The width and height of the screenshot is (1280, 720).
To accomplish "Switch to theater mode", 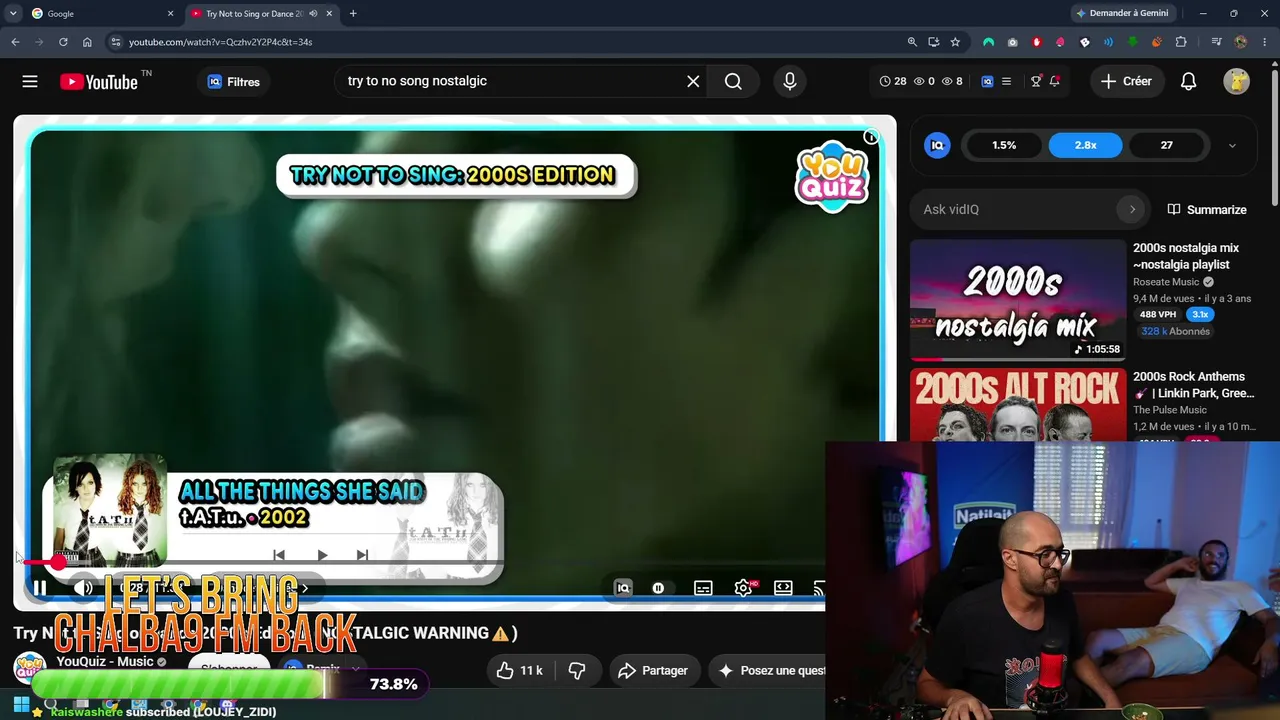I will 783,588.
